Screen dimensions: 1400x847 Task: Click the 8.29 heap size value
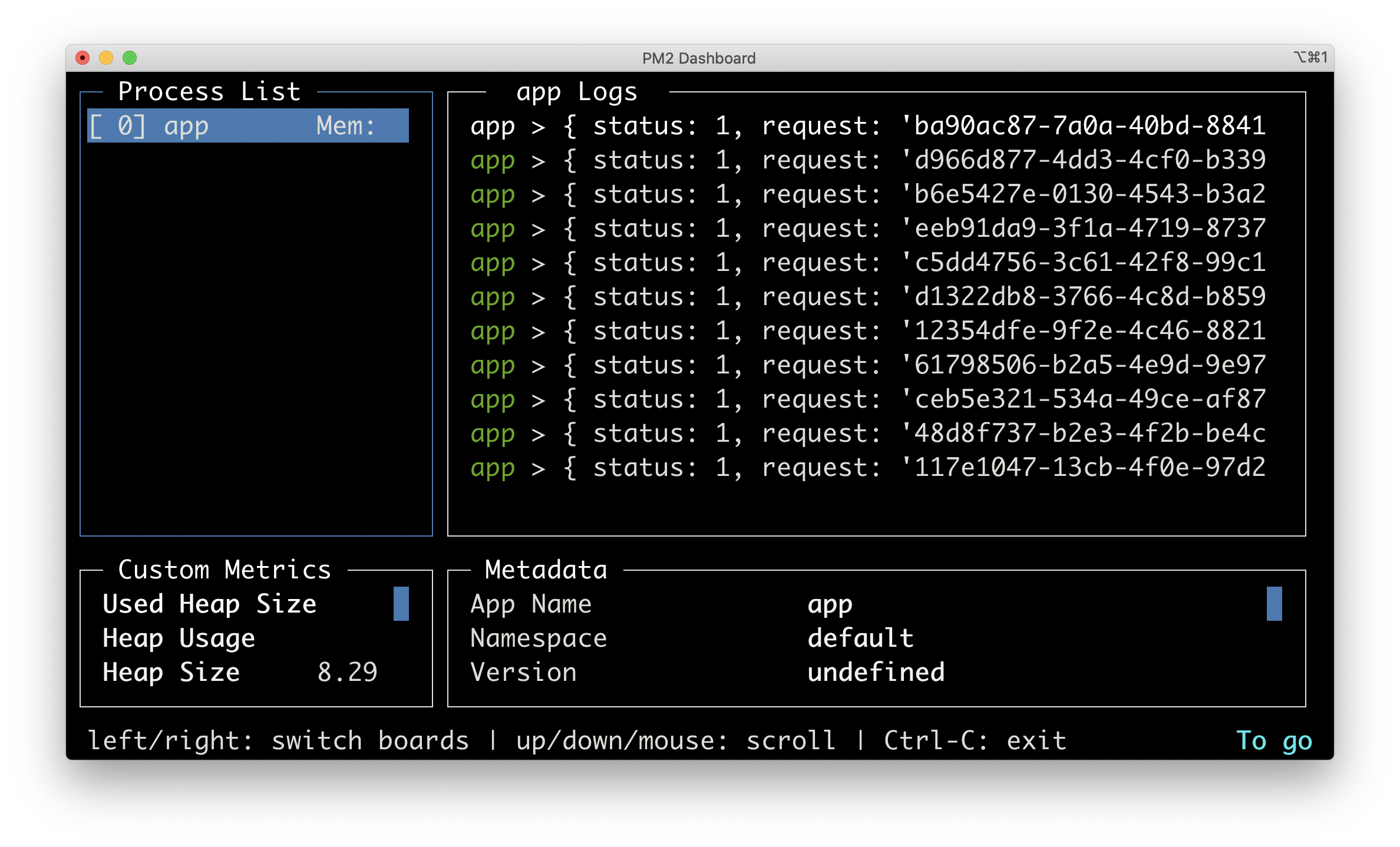tap(347, 672)
